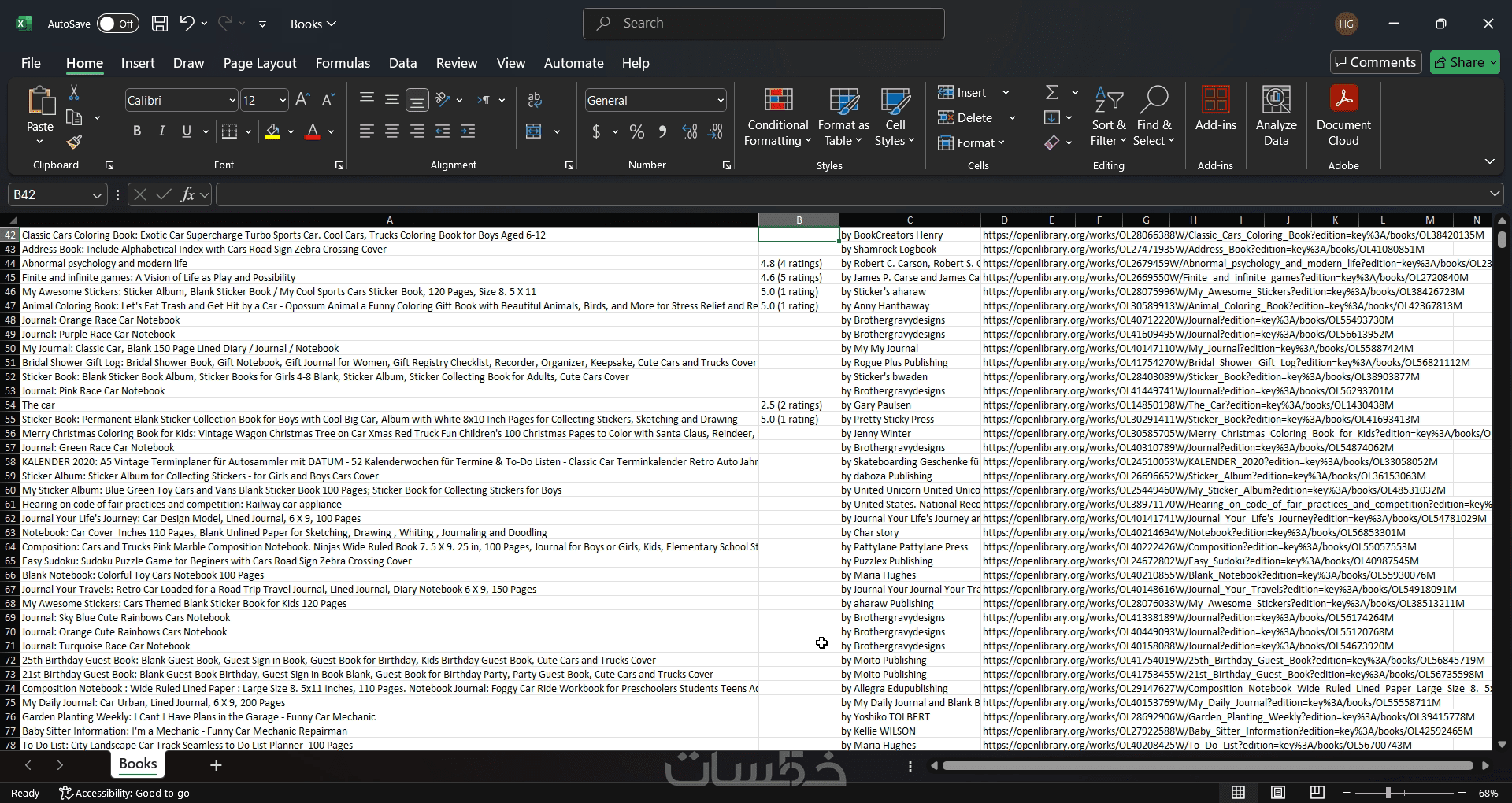Apply the red Font Color swatch
The height and width of the screenshot is (803, 1512).
click(x=313, y=131)
